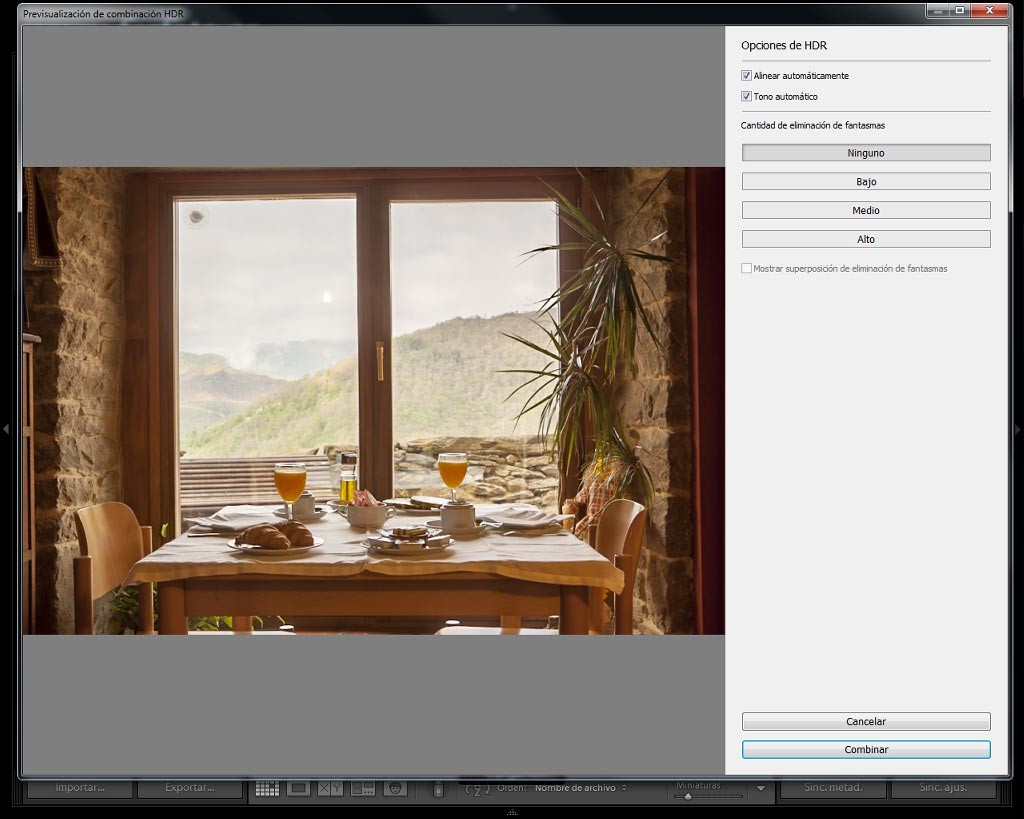Screen dimensions: 1024x819
Task: Click Sinc. metad. button in Lightroom
Action: [x=833, y=788]
